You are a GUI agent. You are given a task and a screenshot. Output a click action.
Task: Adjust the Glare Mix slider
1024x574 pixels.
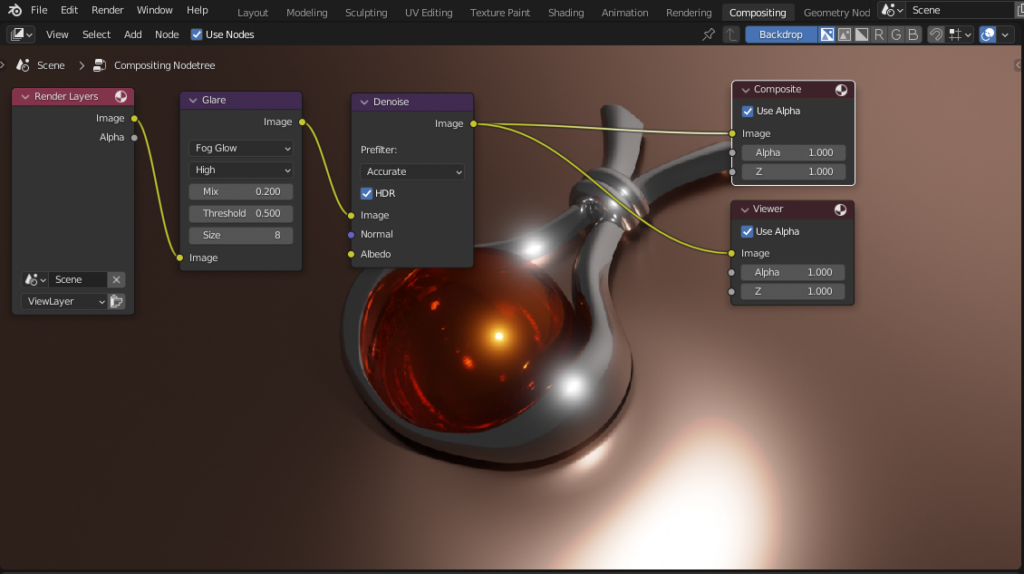tap(241, 191)
